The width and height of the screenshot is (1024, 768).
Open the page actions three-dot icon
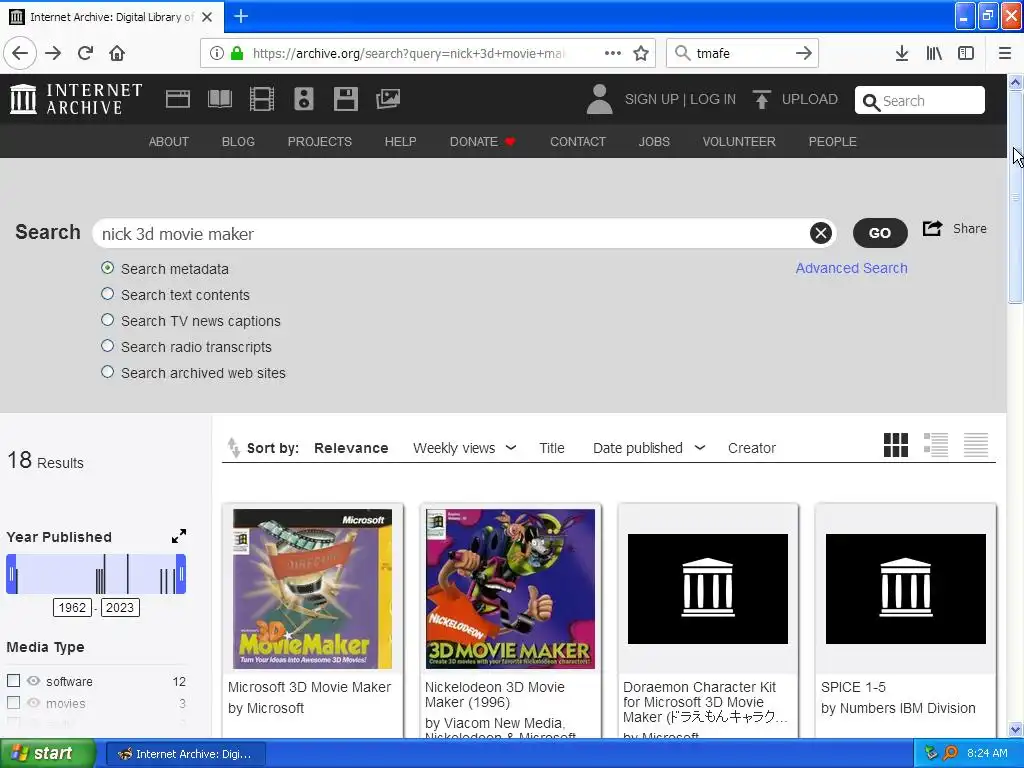613,53
